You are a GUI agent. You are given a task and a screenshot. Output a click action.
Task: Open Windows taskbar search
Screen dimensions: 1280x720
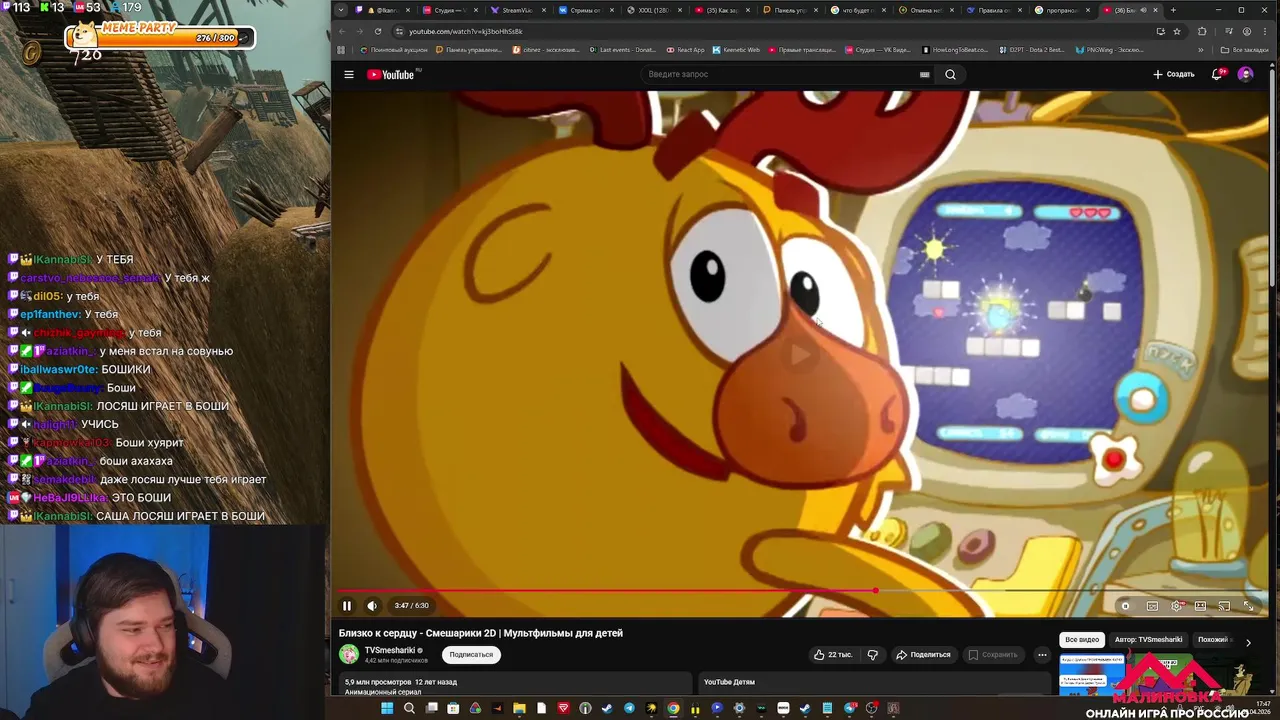click(409, 708)
